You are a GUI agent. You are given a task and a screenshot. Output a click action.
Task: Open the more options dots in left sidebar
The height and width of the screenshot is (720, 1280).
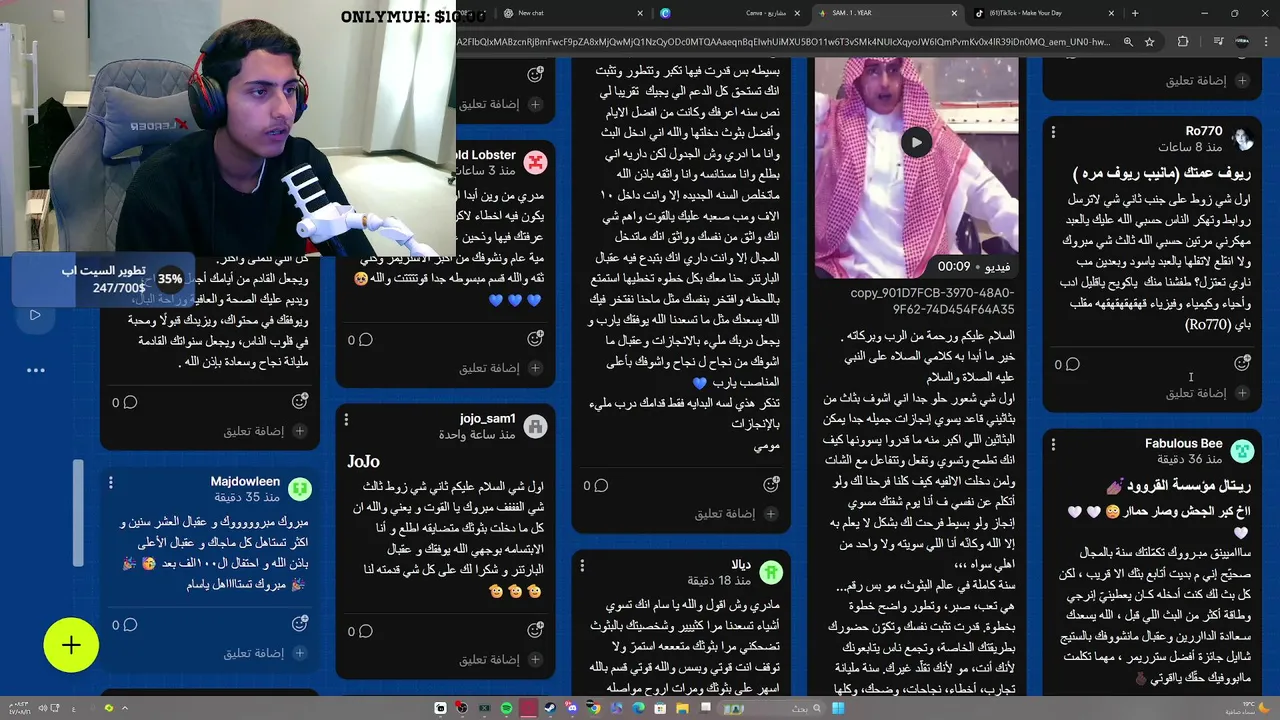(36, 370)
